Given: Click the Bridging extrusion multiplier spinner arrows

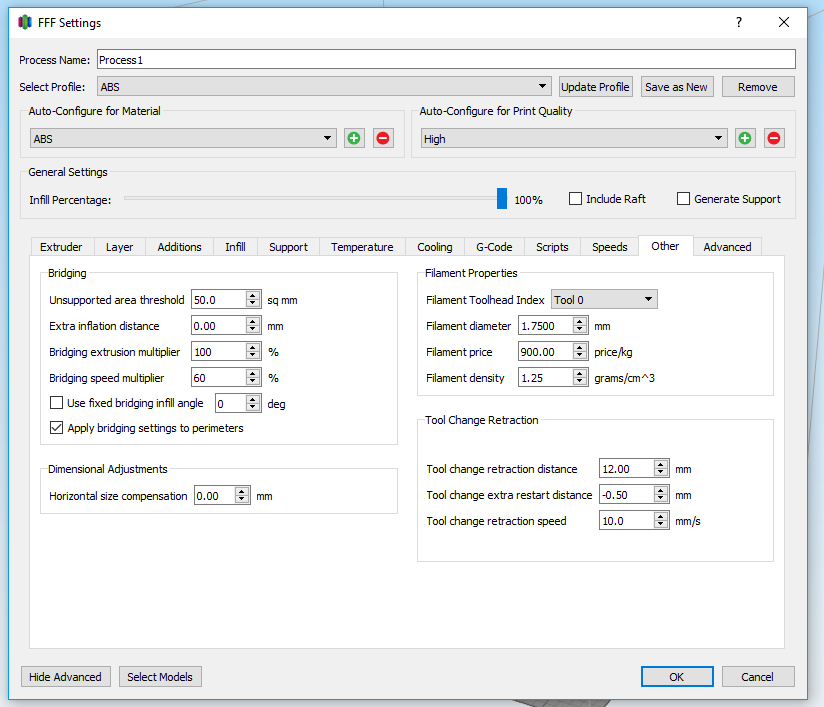Looking at the screenshot, I should pyautogui.click(x=253, y=352).
